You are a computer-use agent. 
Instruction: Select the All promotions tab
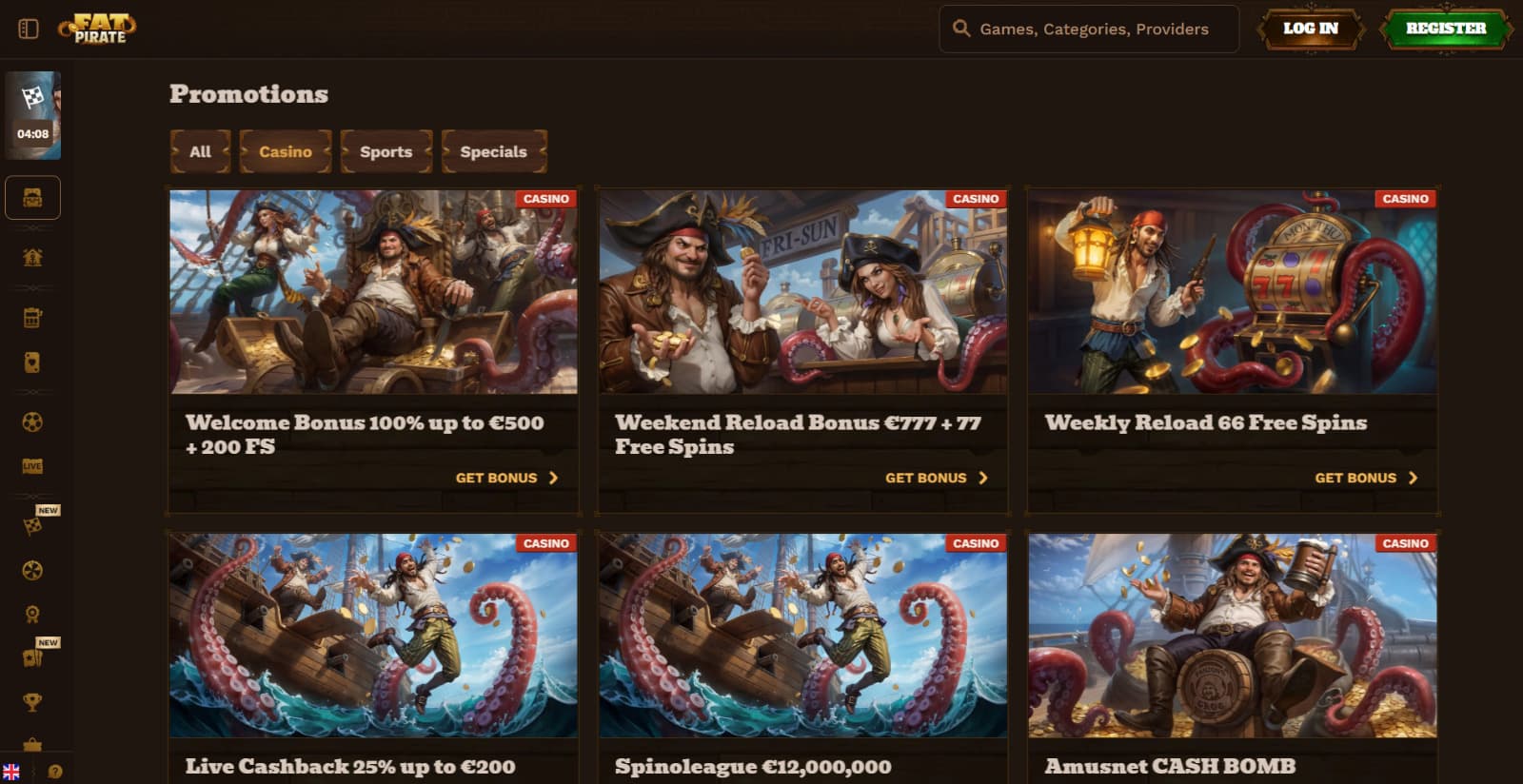coord(200,151)
